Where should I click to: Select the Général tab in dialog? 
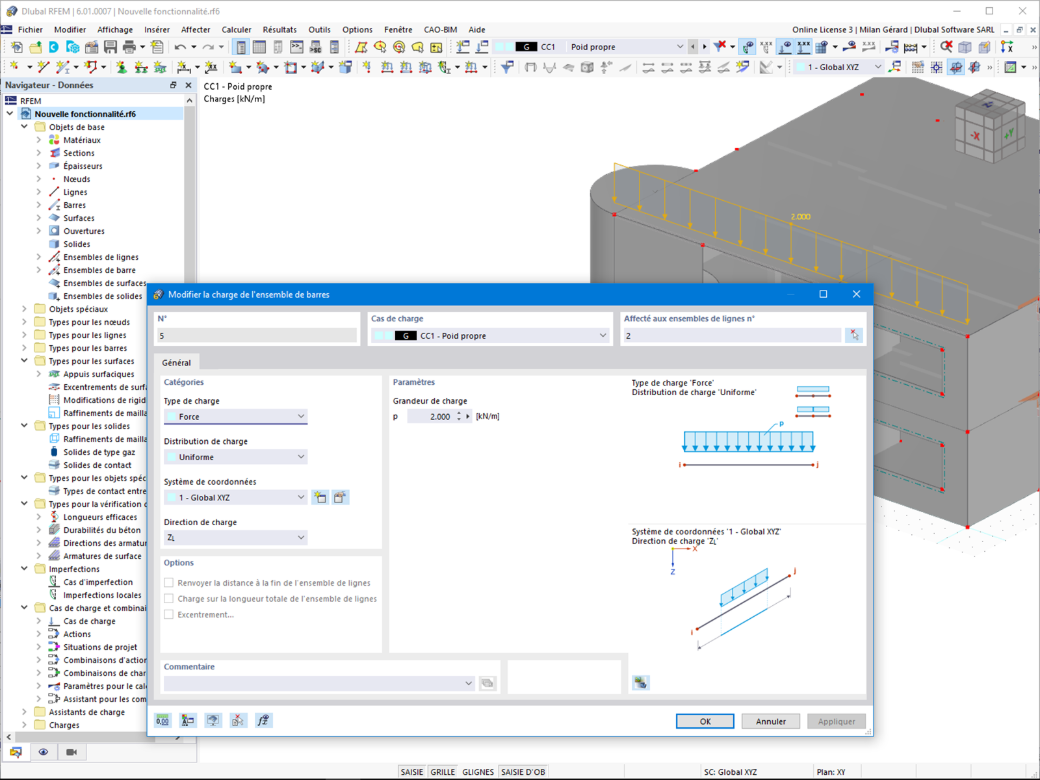(x=176, y=363)
